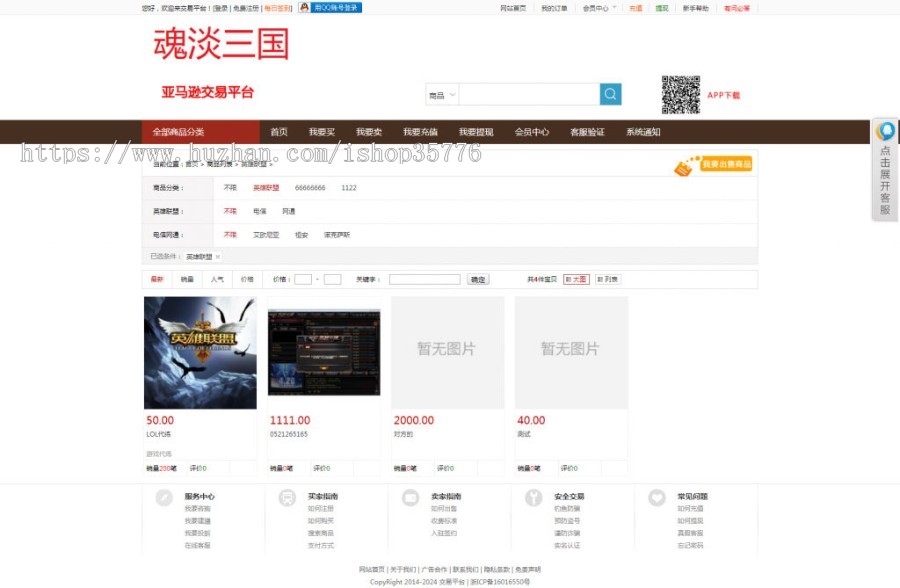Expand the 会员中心 dropdown in top bar
The width and height of the screenshot is (900, 588).
click(x=600, y=8)
